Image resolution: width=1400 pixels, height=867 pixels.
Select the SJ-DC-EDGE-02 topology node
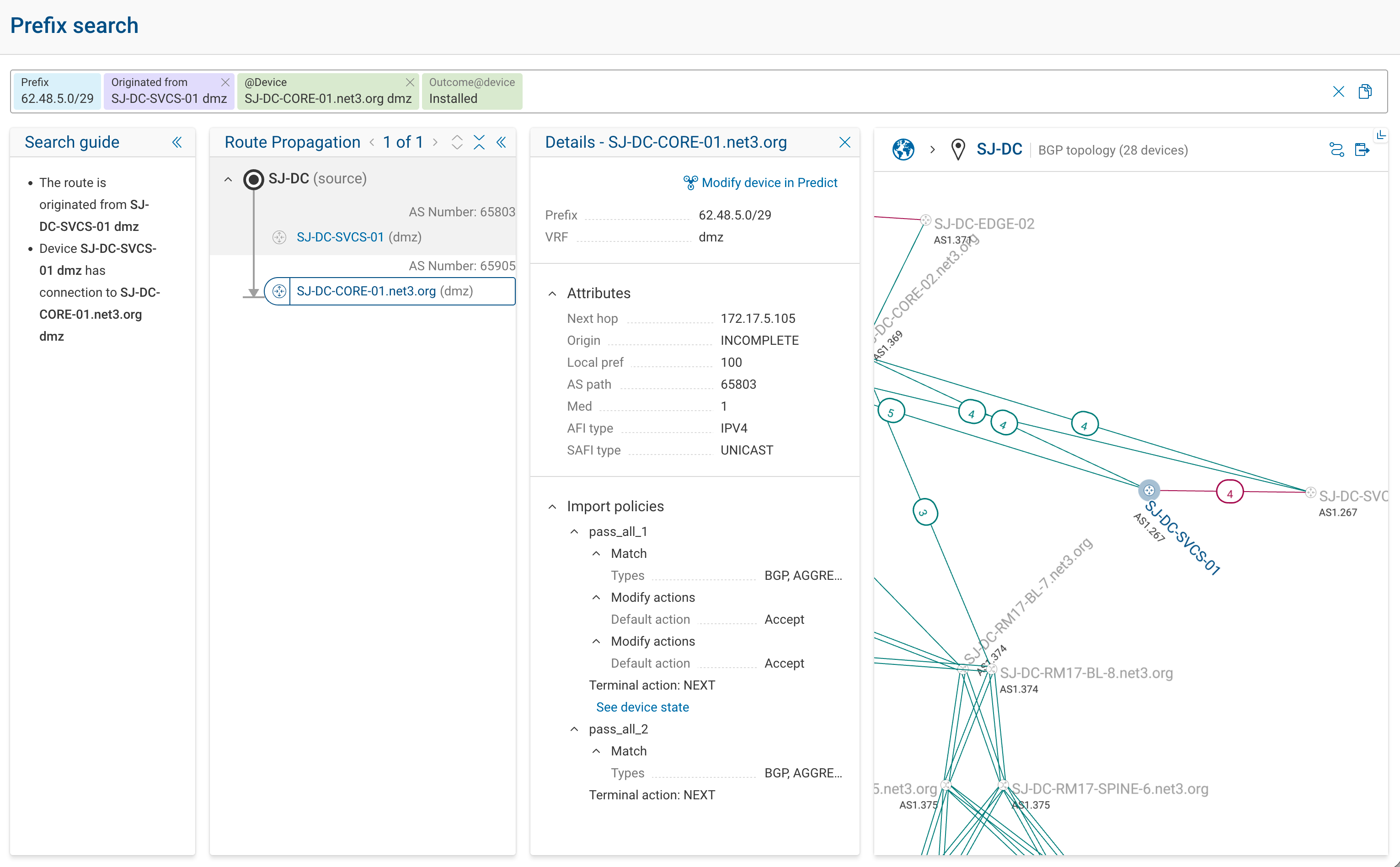click(x=925, y=220)
